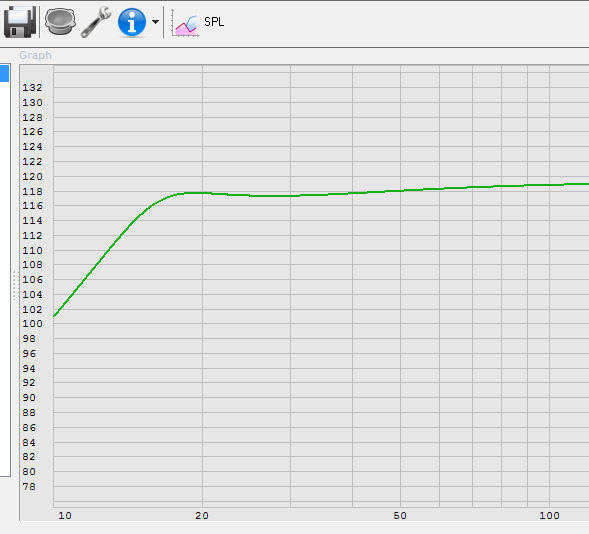The width and height of the screenshot is (589, 534).
Task: Click the 78 value on level axis
Action: tap(29, 487)
